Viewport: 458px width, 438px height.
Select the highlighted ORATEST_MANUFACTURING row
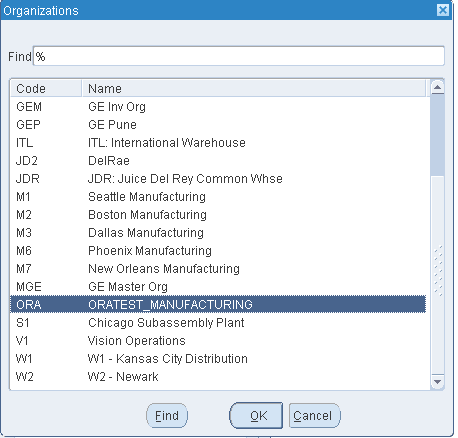[x=218, y=304]
